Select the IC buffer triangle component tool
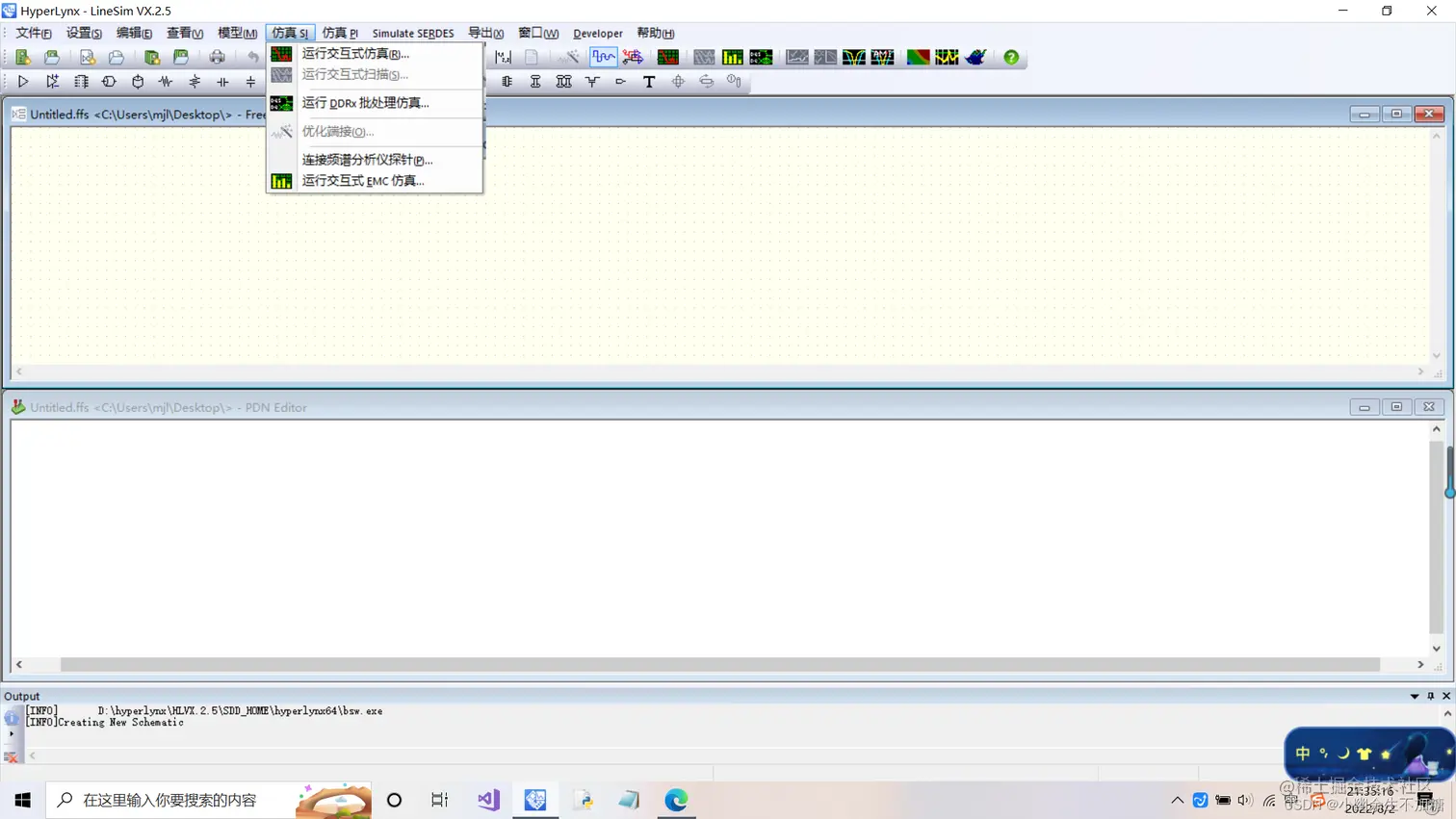1456x819 pixels. (23, 82)
